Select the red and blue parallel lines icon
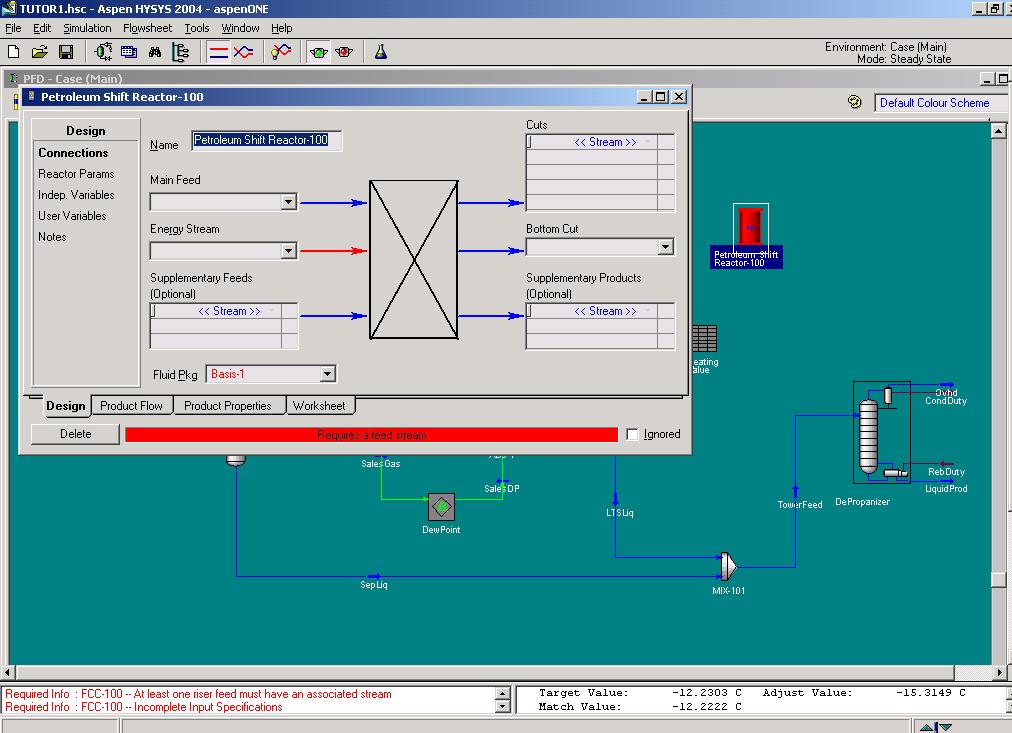Image resolution: width=1012 pixels, height=733 pixels. point(219,52)
